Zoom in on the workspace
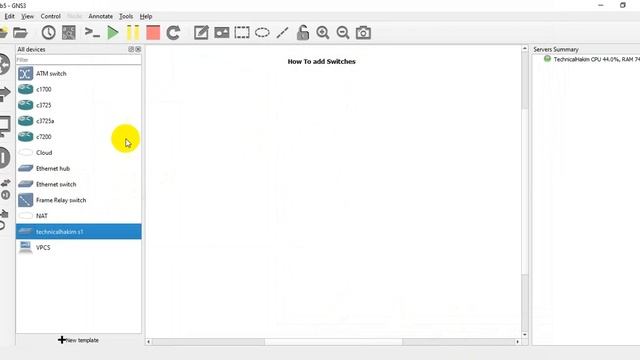This screenshot has height=360, width=640. point(323,33)
